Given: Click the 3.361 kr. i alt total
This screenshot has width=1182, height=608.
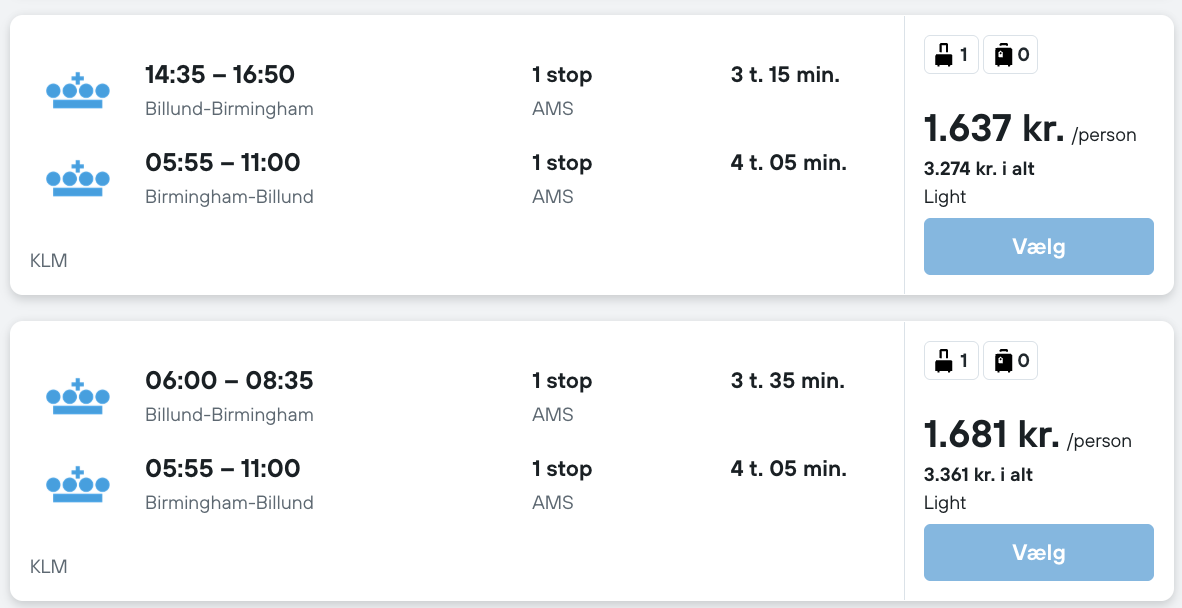Looking at the screenshot, I should 979,475.
